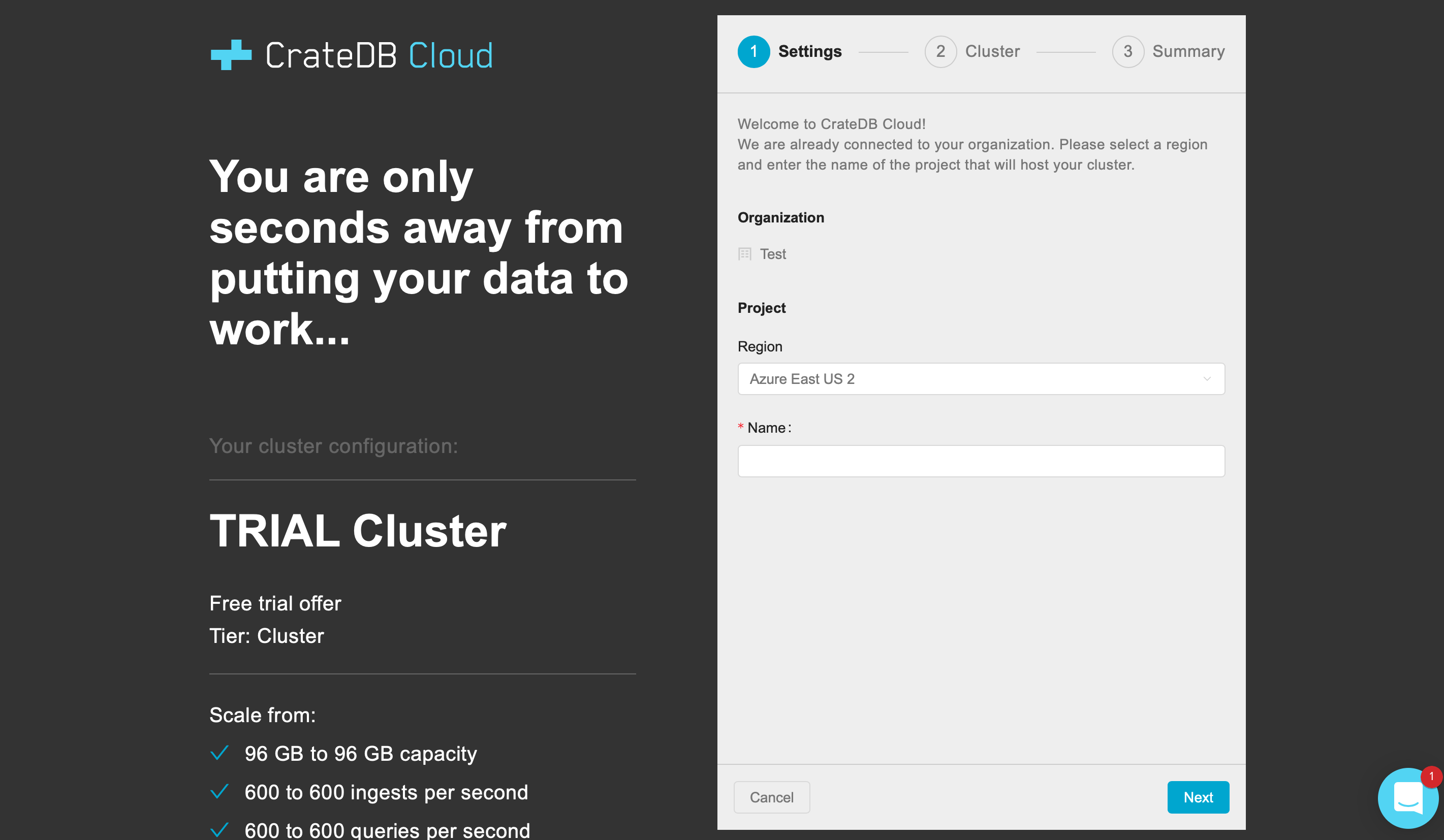Click the checkmark beside 96 GB capacity

tap(219, 752)
